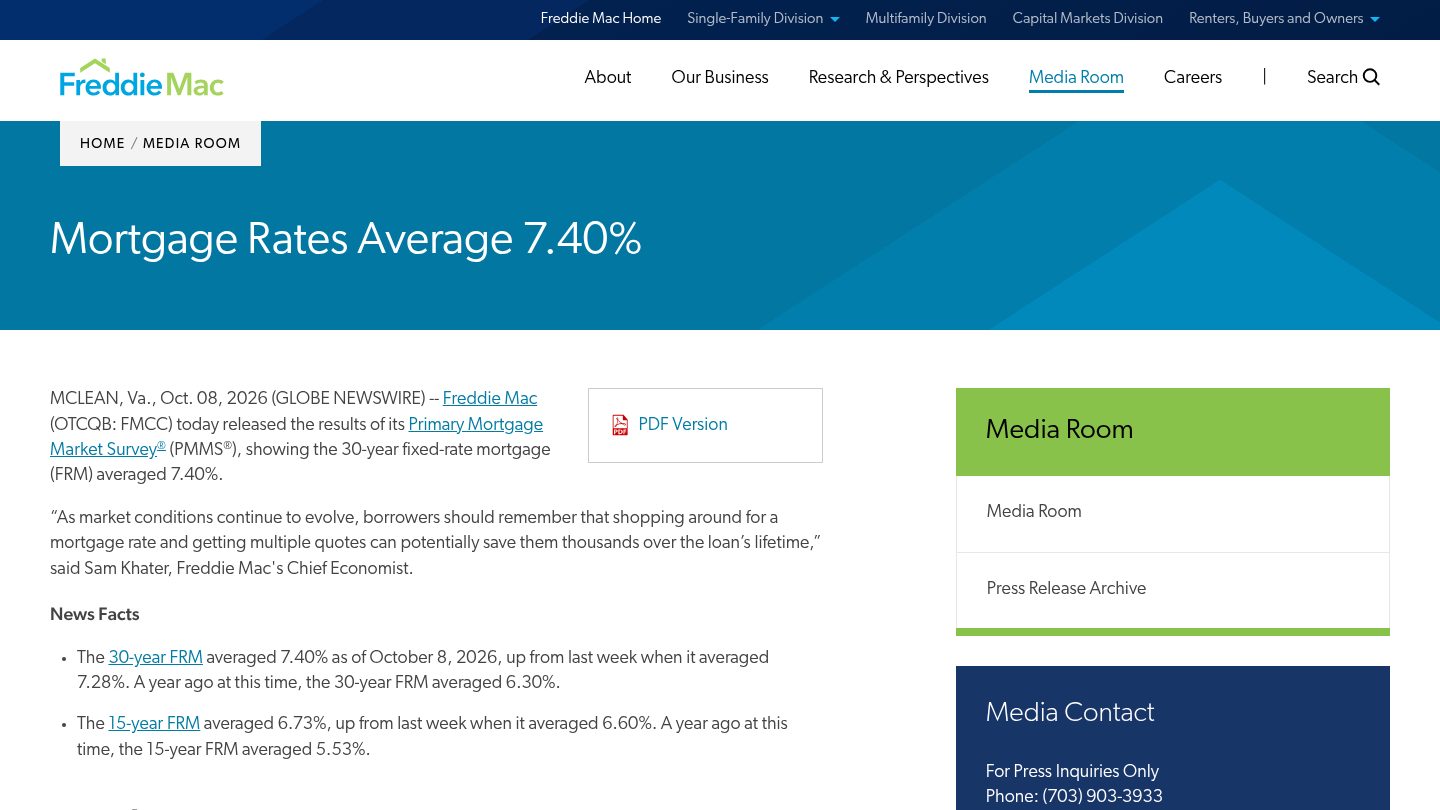1440x810 pixels.
Task: Click the red PDF file icon
Action: [620, 425]
